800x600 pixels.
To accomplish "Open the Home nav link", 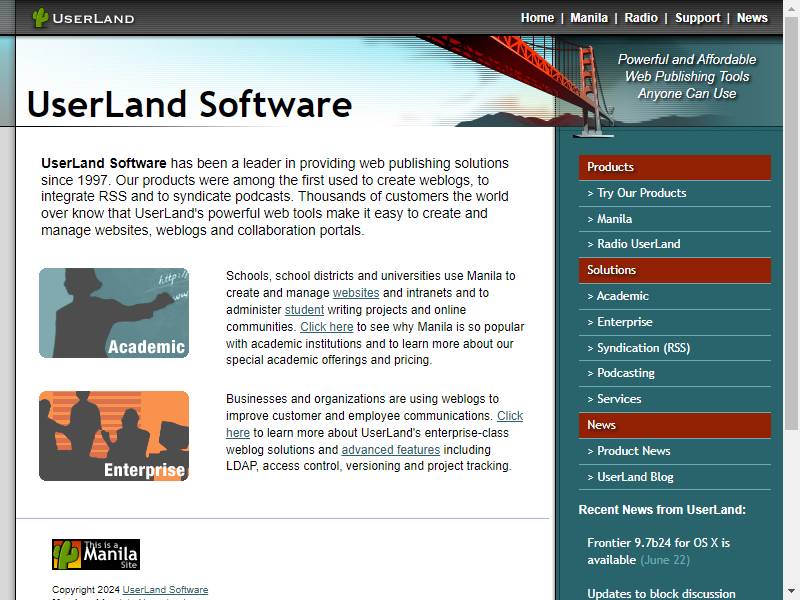I will coord(537,18).
